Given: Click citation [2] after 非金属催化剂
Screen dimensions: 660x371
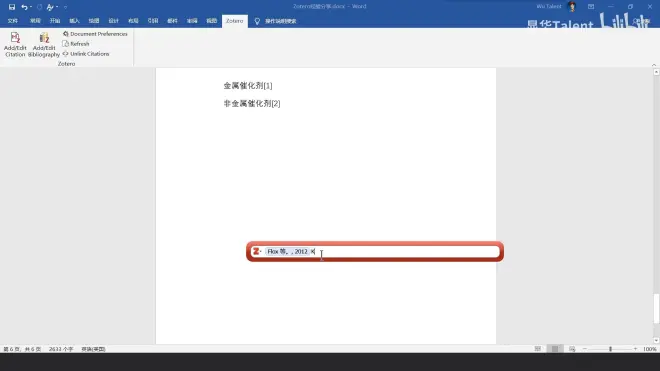Looking at the screenshot, I should pyautogui.click(x=276, y=104).
